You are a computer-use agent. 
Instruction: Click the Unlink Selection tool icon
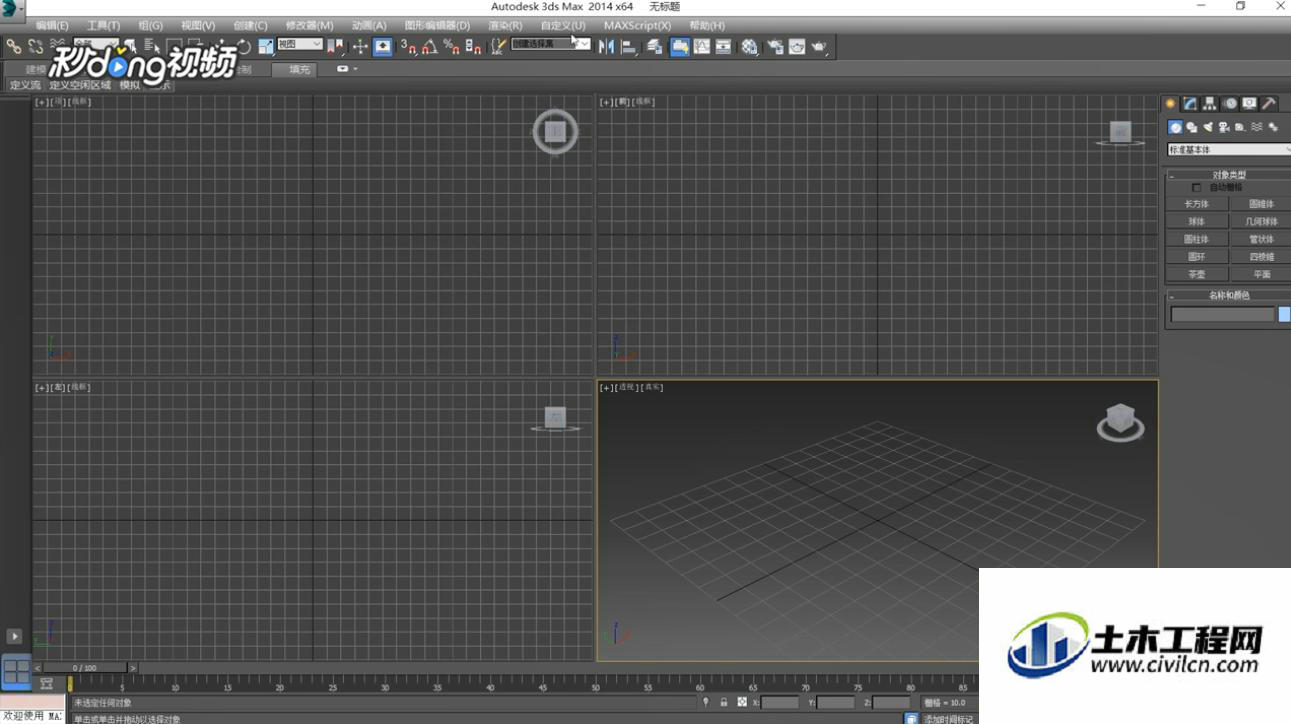pos(35,46)
